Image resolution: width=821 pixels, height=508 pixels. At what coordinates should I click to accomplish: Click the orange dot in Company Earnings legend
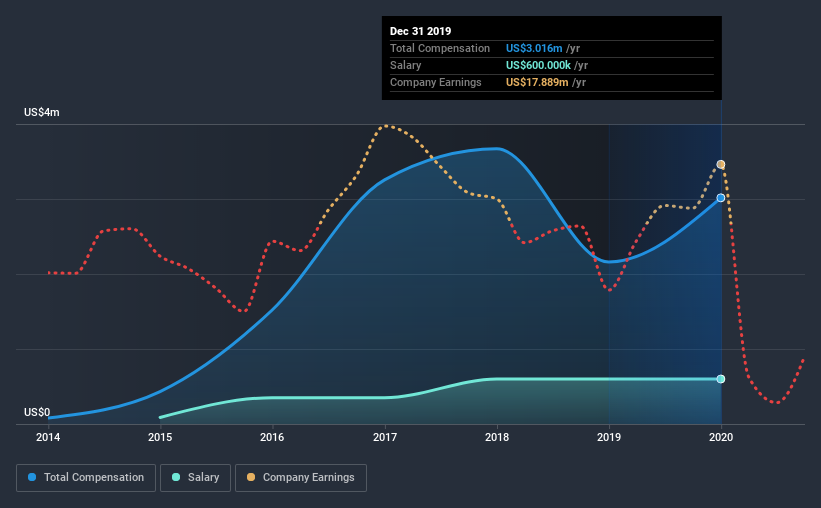point(251,477)
